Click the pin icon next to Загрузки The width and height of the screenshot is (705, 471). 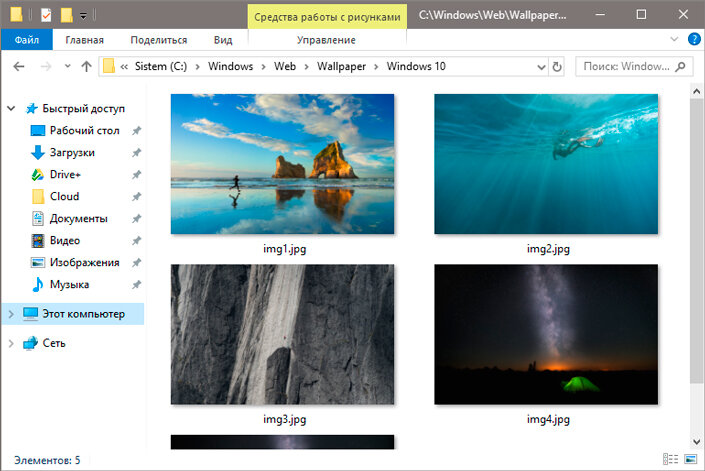(136, 153)
